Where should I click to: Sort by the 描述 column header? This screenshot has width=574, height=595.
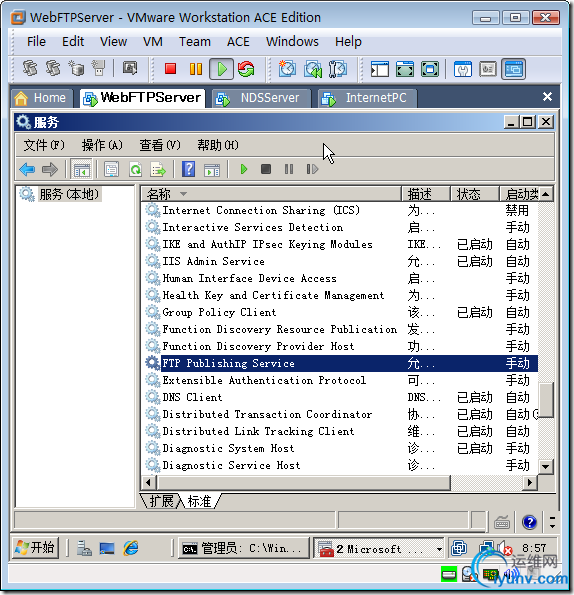click(x=426, y=194)
